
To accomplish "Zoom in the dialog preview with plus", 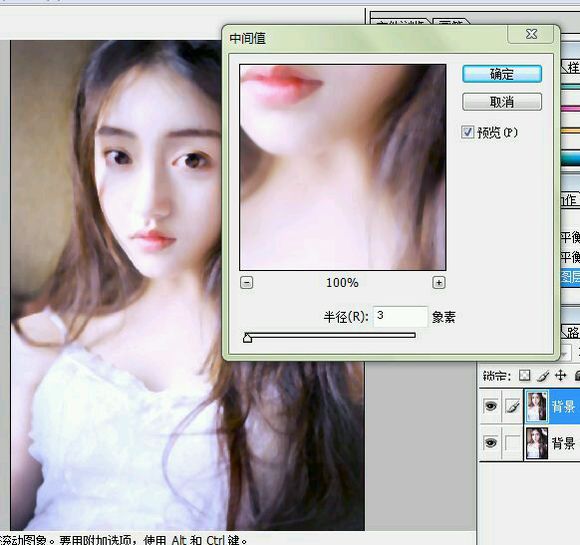I will [x=439, y=283].
